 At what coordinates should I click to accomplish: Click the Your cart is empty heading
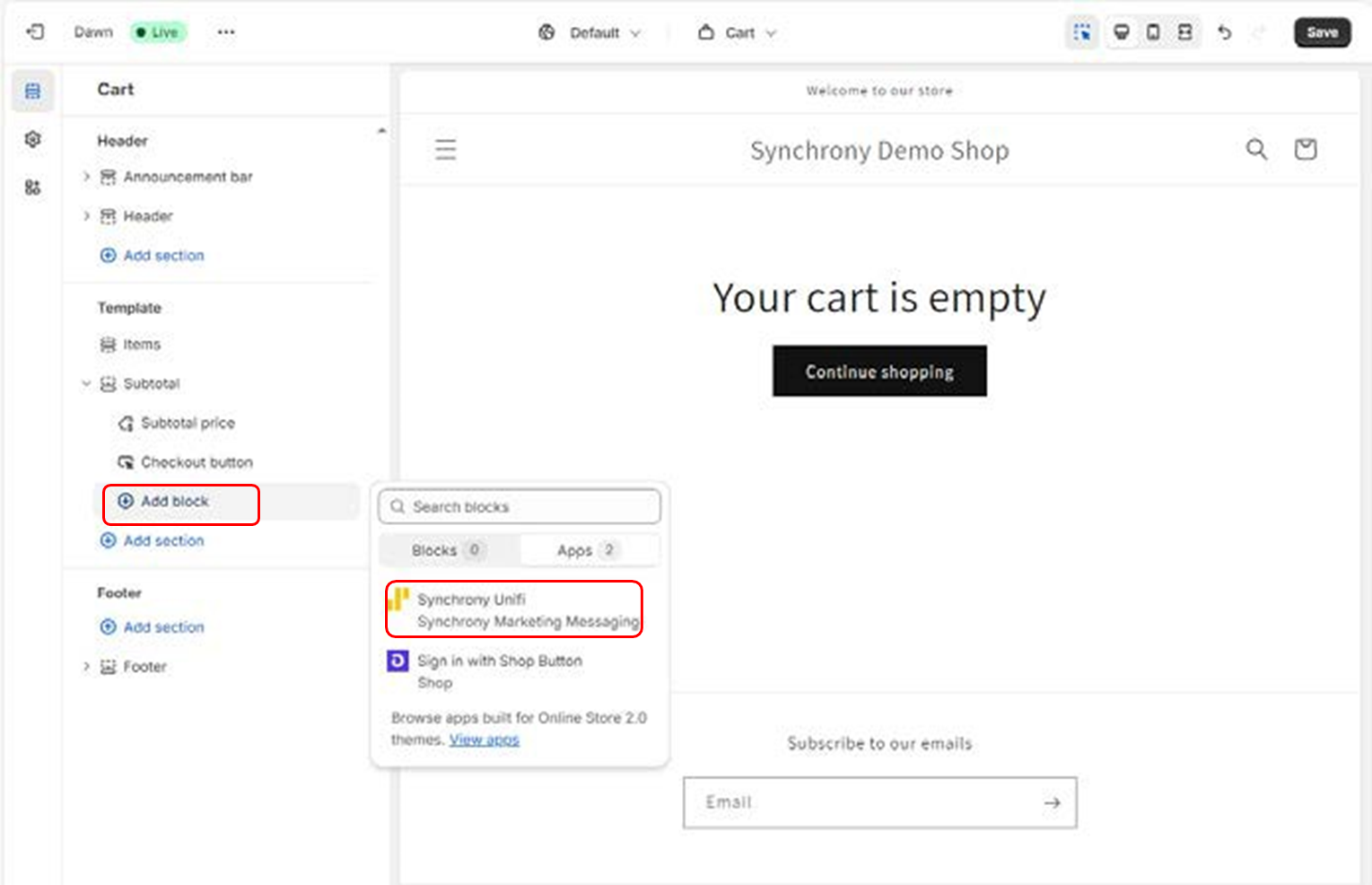tap(879, 298)
